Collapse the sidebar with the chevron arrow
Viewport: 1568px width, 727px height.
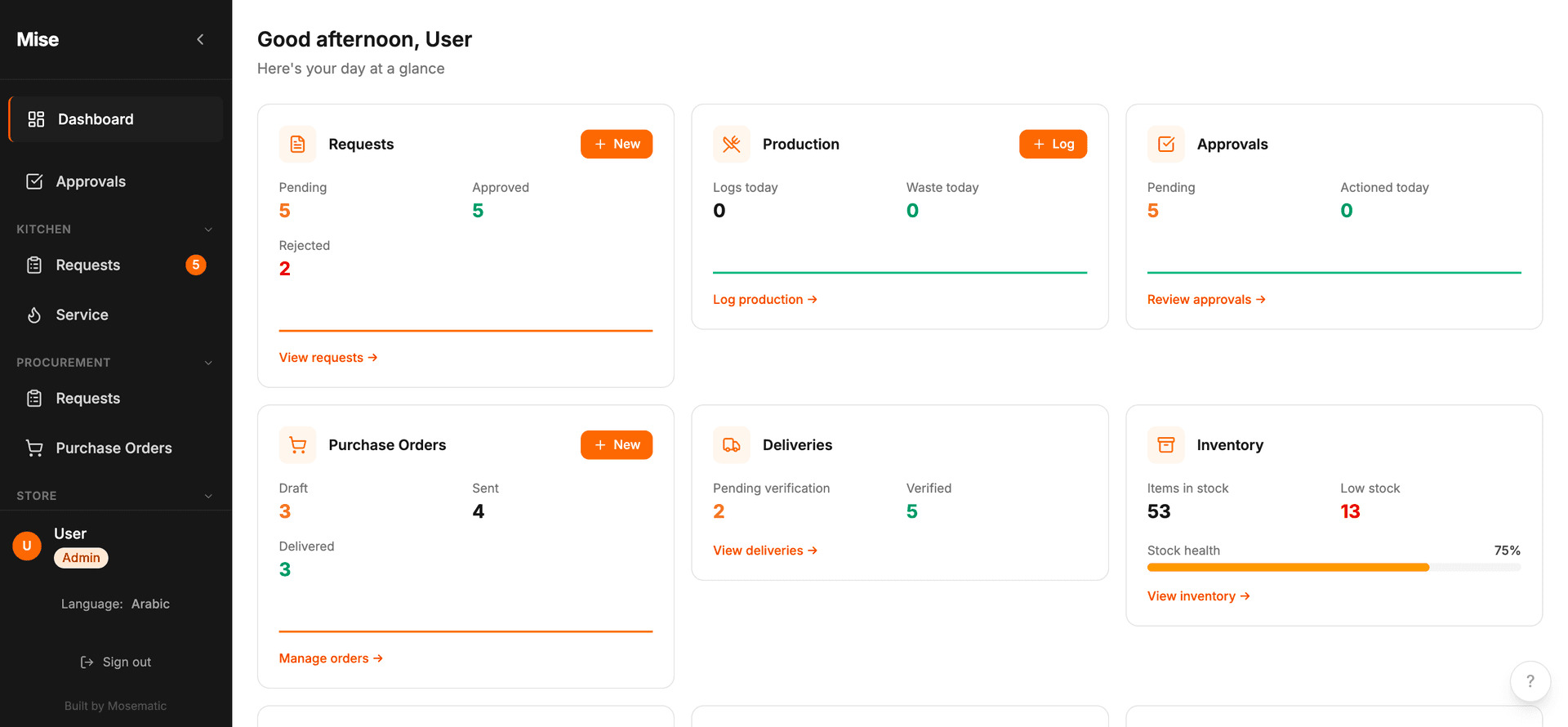[200, 39]
